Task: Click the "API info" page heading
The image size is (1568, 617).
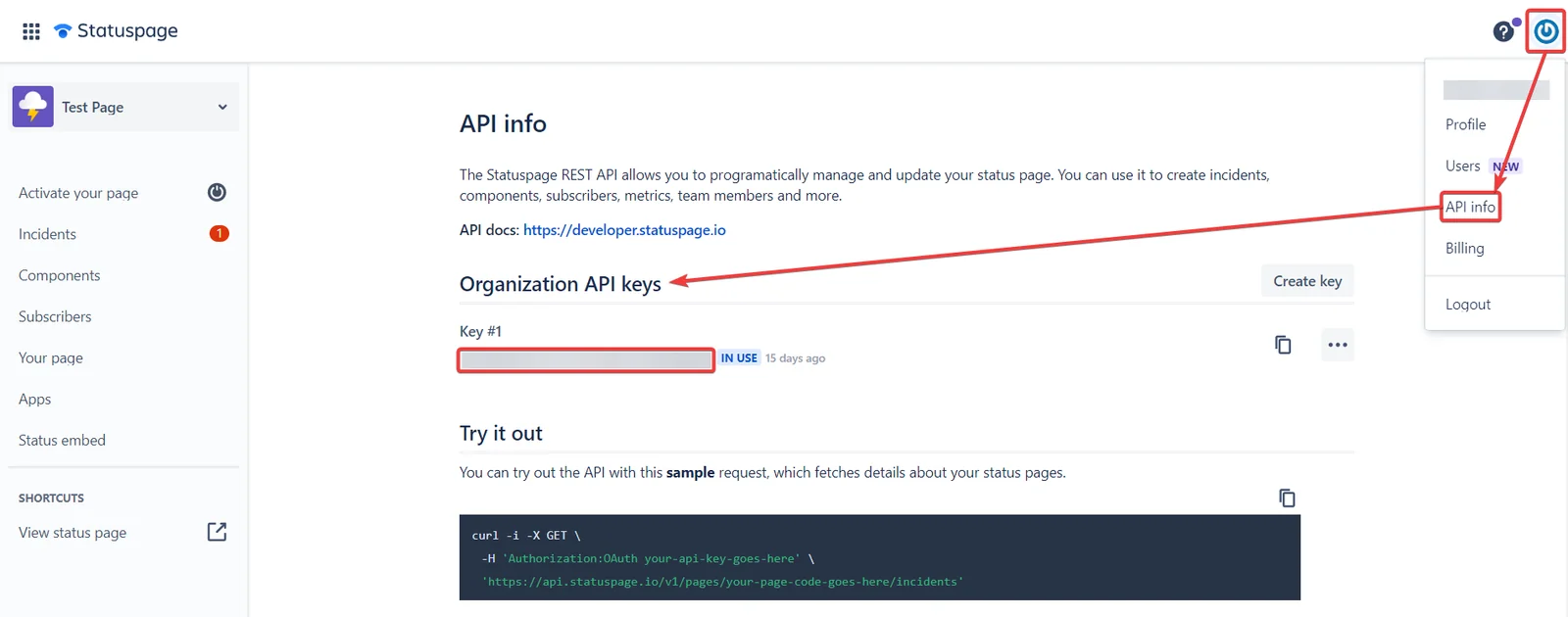Action: [x=503, y=123]
